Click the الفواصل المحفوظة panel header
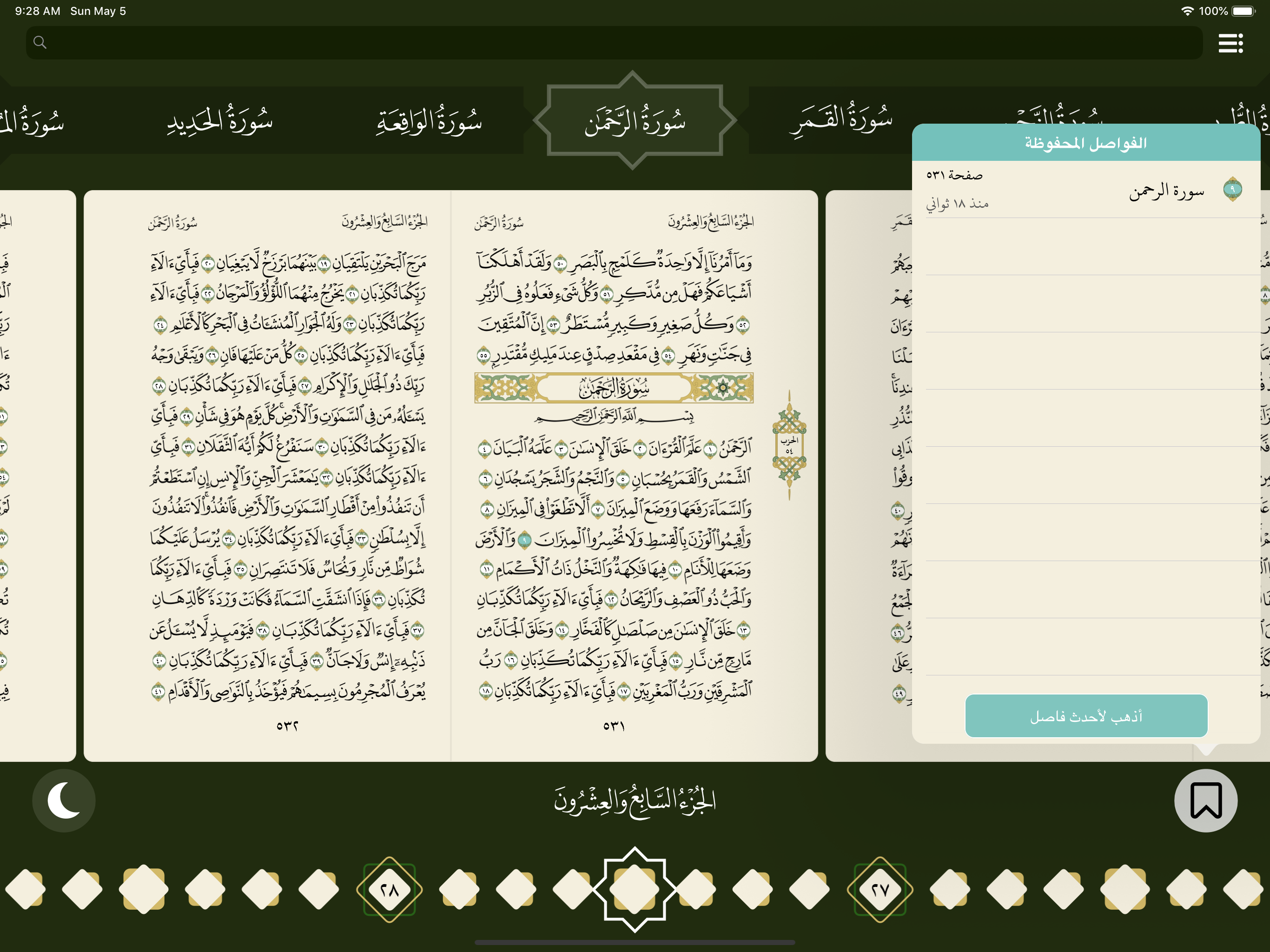 (1086, 142)
